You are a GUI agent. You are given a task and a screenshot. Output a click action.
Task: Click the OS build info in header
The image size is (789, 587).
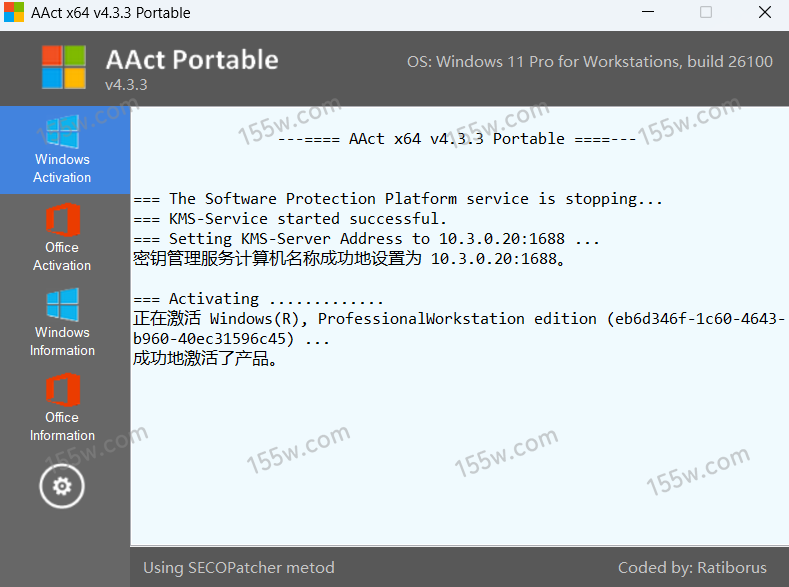tap(589, 62)
